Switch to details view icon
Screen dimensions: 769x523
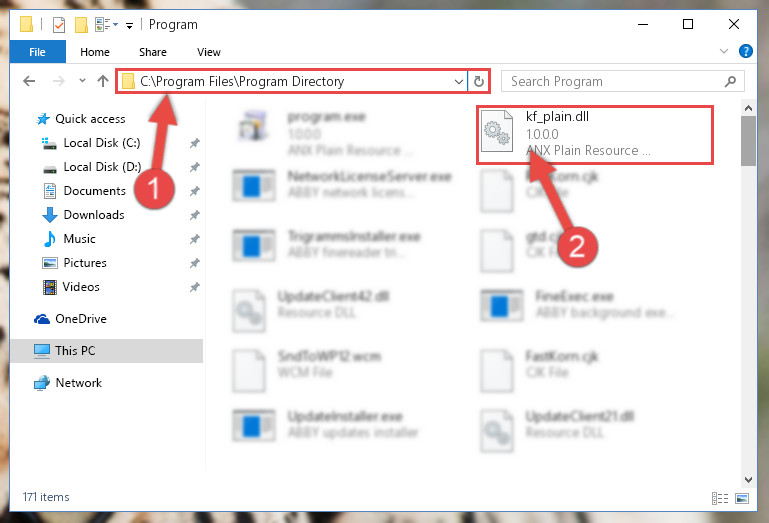(719, 498)
